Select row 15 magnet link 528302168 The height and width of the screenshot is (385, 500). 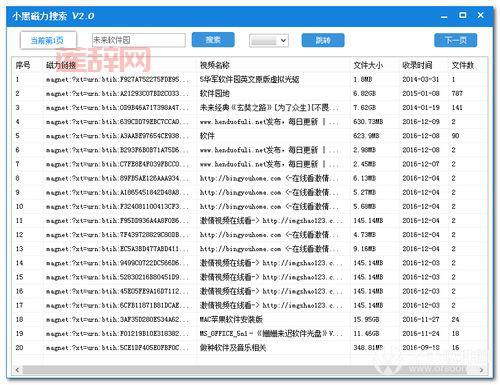pos(118,277)
